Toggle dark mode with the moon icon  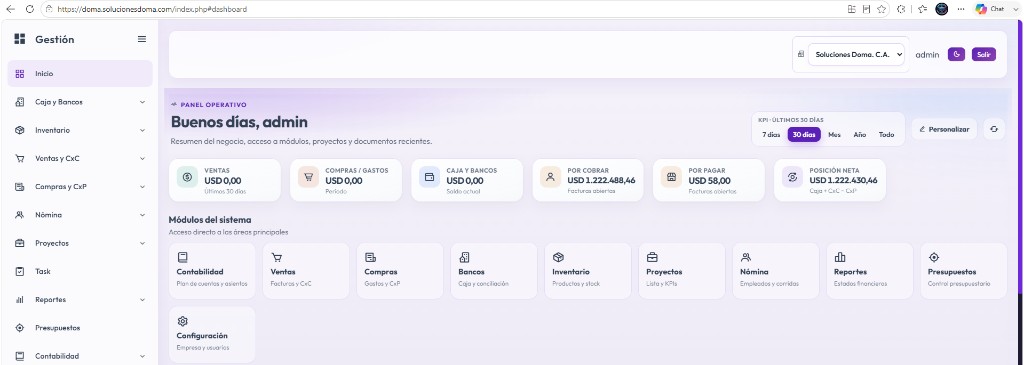coord(956,55)
